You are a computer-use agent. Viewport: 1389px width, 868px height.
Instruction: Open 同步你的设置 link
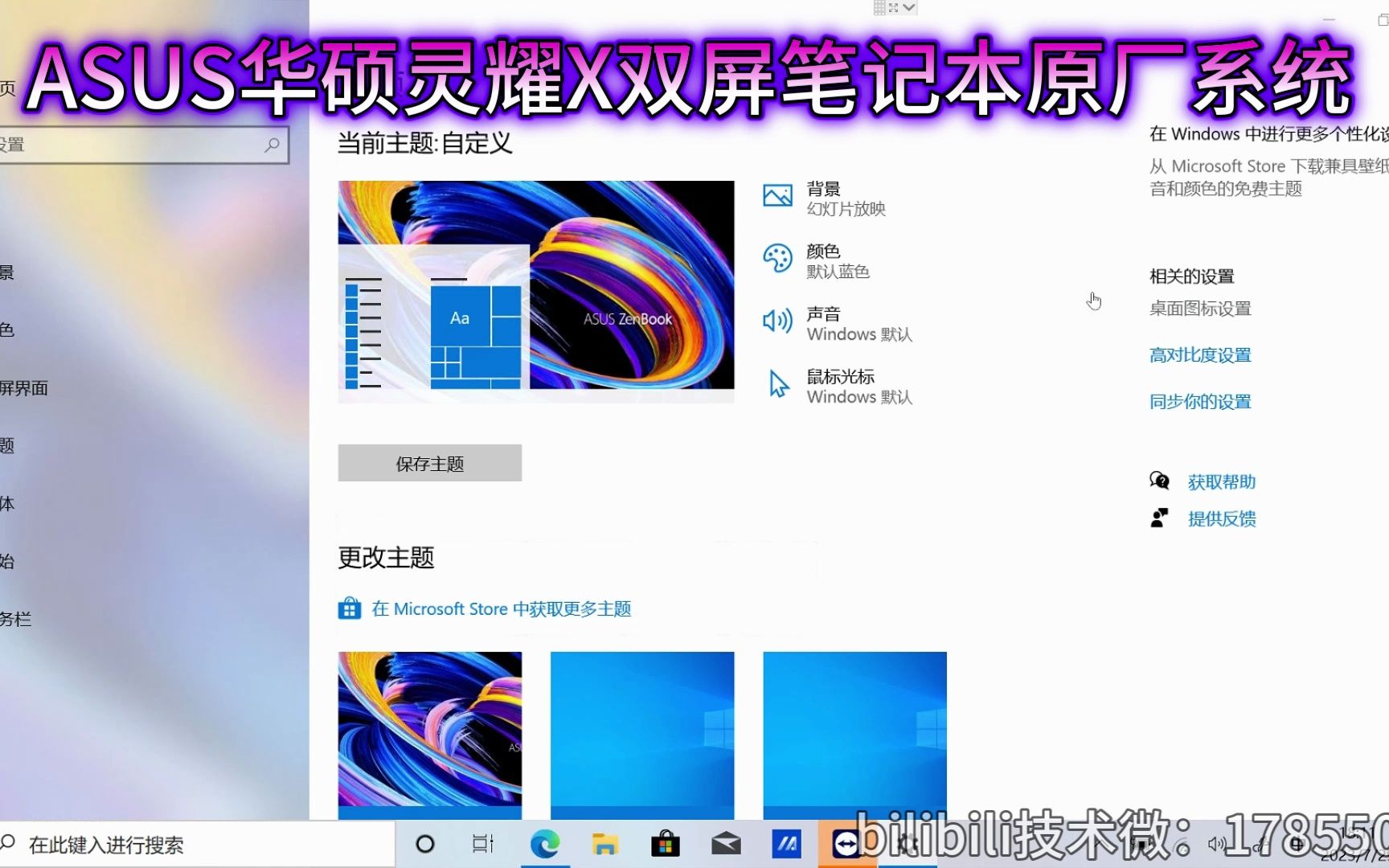pos(1200,401)
